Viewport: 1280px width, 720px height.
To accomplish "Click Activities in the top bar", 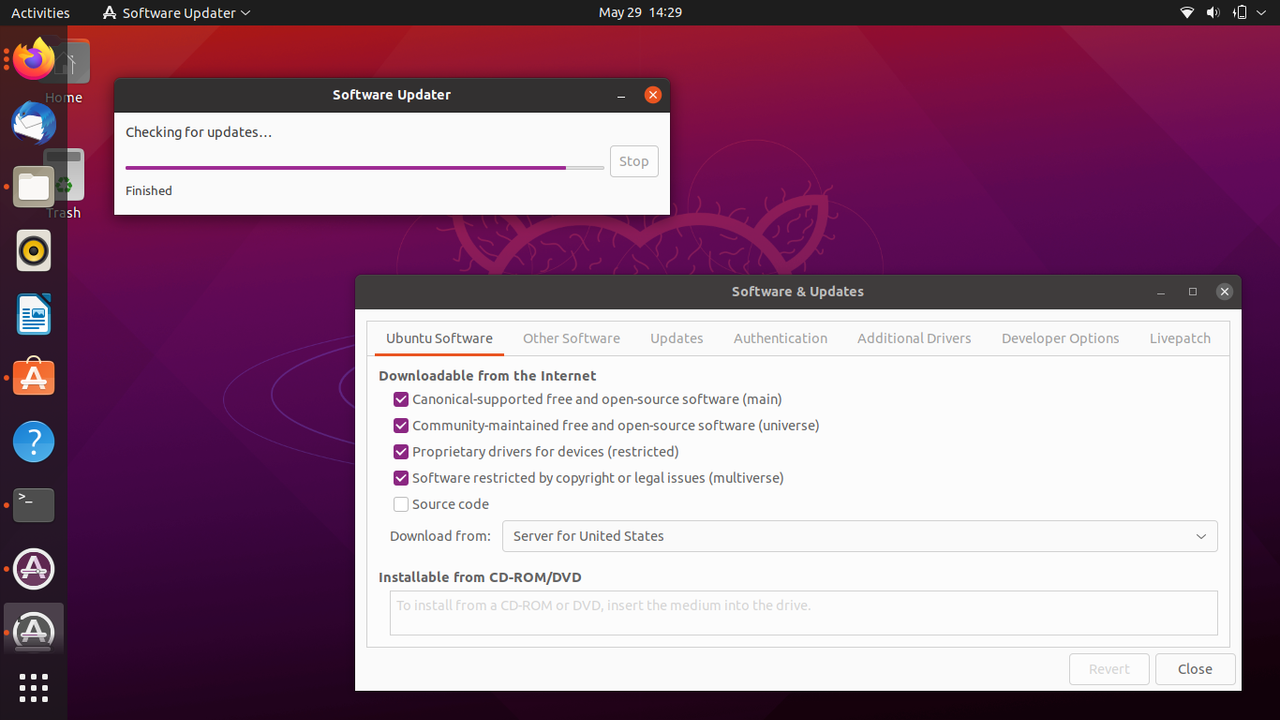I will (x=40, y=13).
